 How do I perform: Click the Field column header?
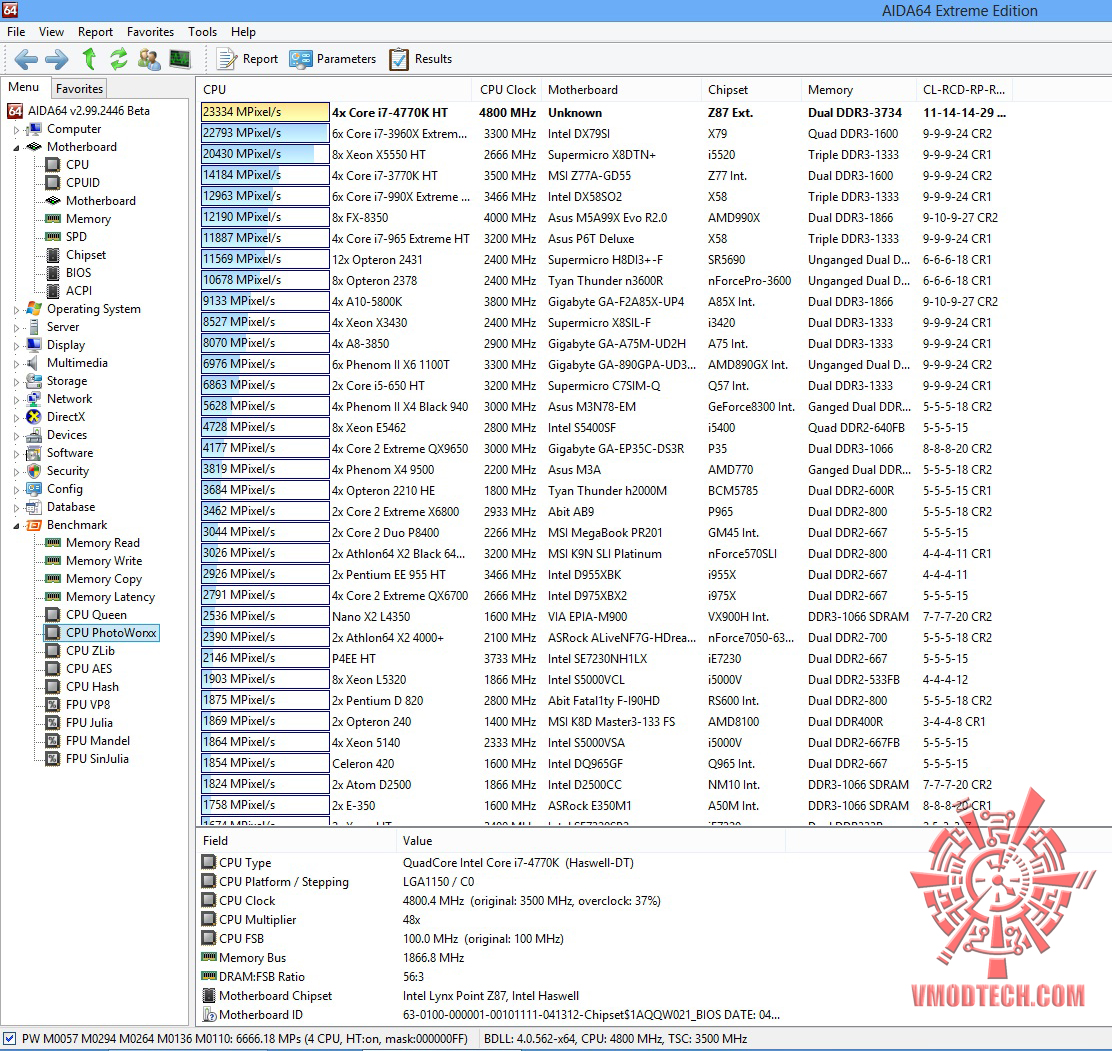point(296,841)
